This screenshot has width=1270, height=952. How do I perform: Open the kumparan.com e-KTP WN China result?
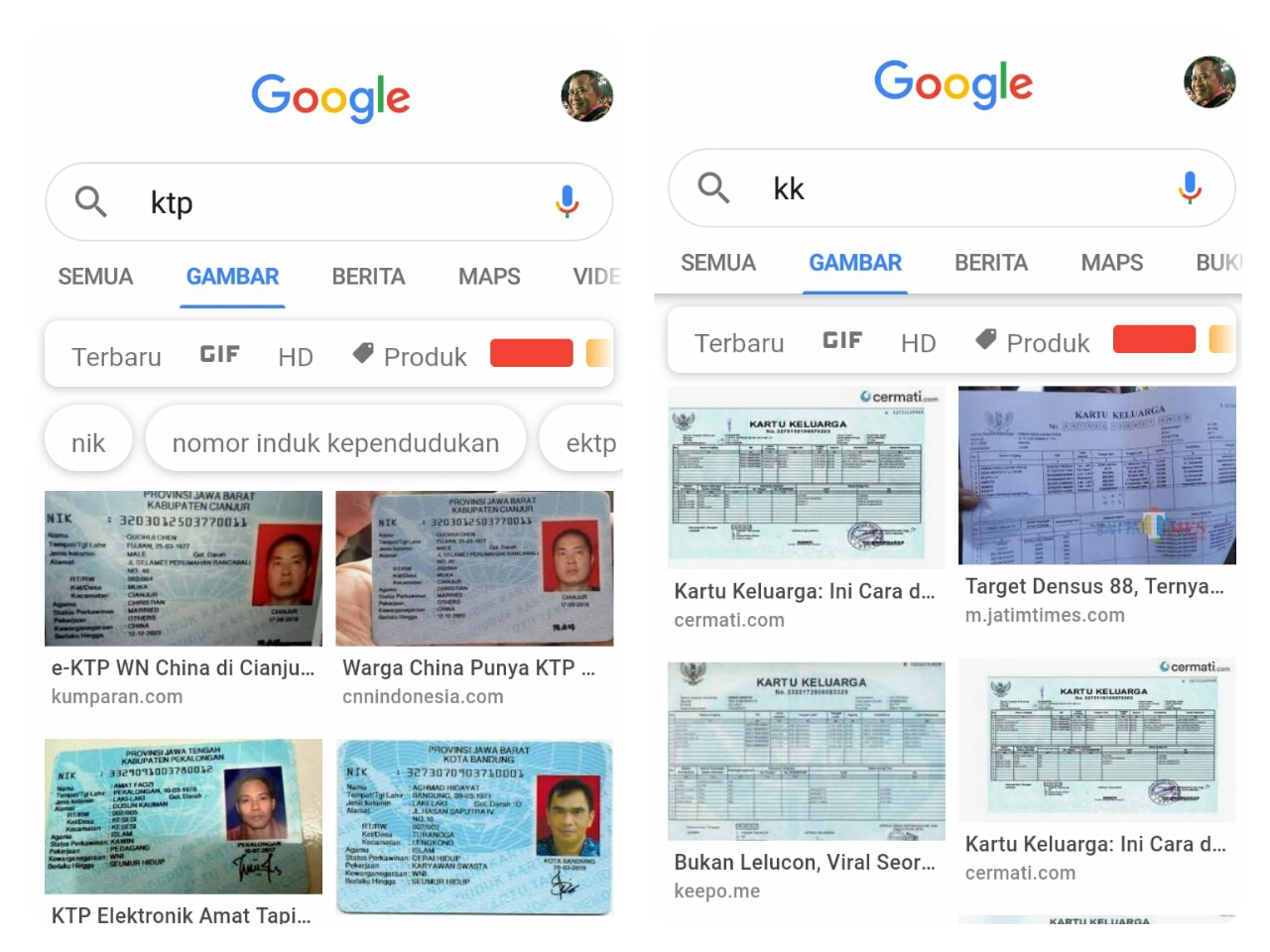[x=184, y=598]
